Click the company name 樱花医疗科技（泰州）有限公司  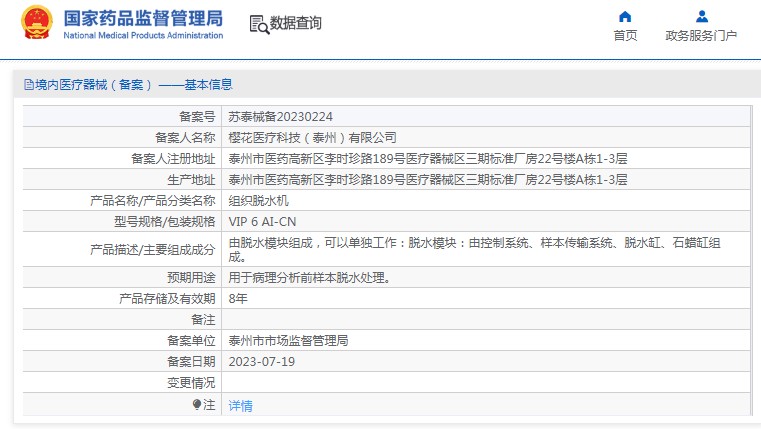pyautogui.click(x=313, y=137)
